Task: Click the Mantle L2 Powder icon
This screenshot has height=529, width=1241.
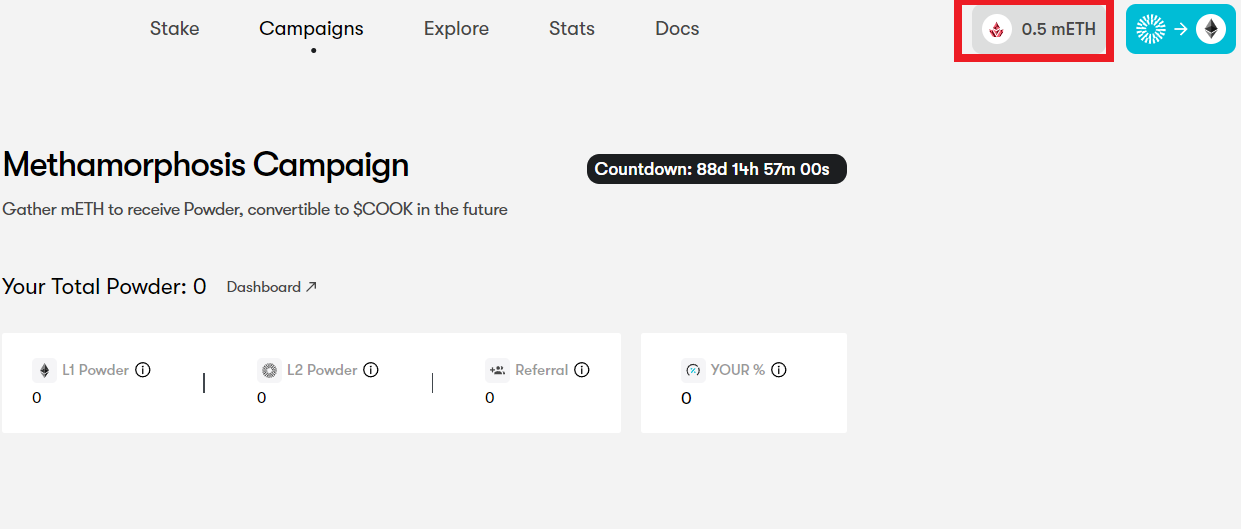Action: point(269,371)
